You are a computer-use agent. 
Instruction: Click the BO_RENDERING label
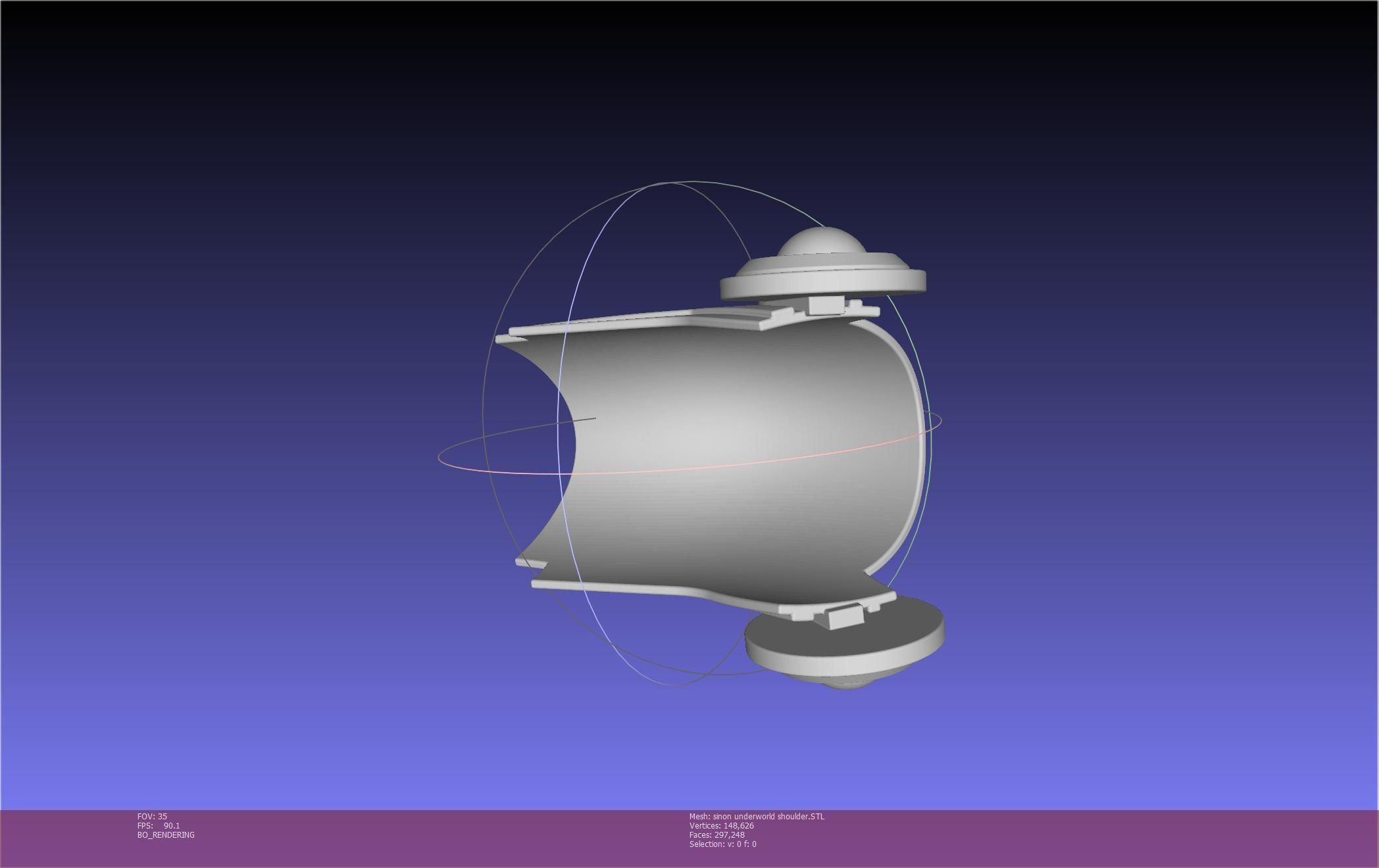pos(166,835)
